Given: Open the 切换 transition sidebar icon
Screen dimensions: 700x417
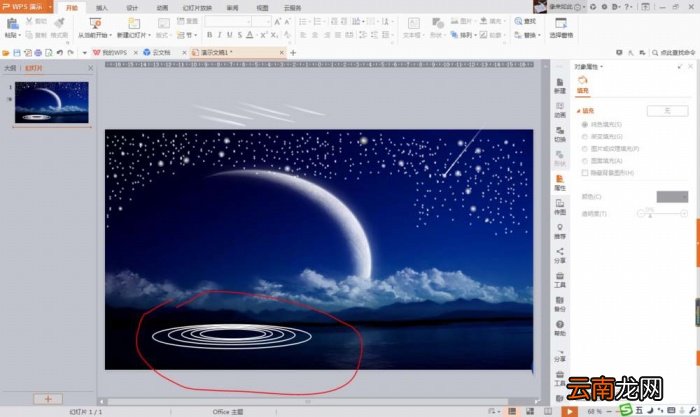Looking at the screenshot, I should 560,134.
